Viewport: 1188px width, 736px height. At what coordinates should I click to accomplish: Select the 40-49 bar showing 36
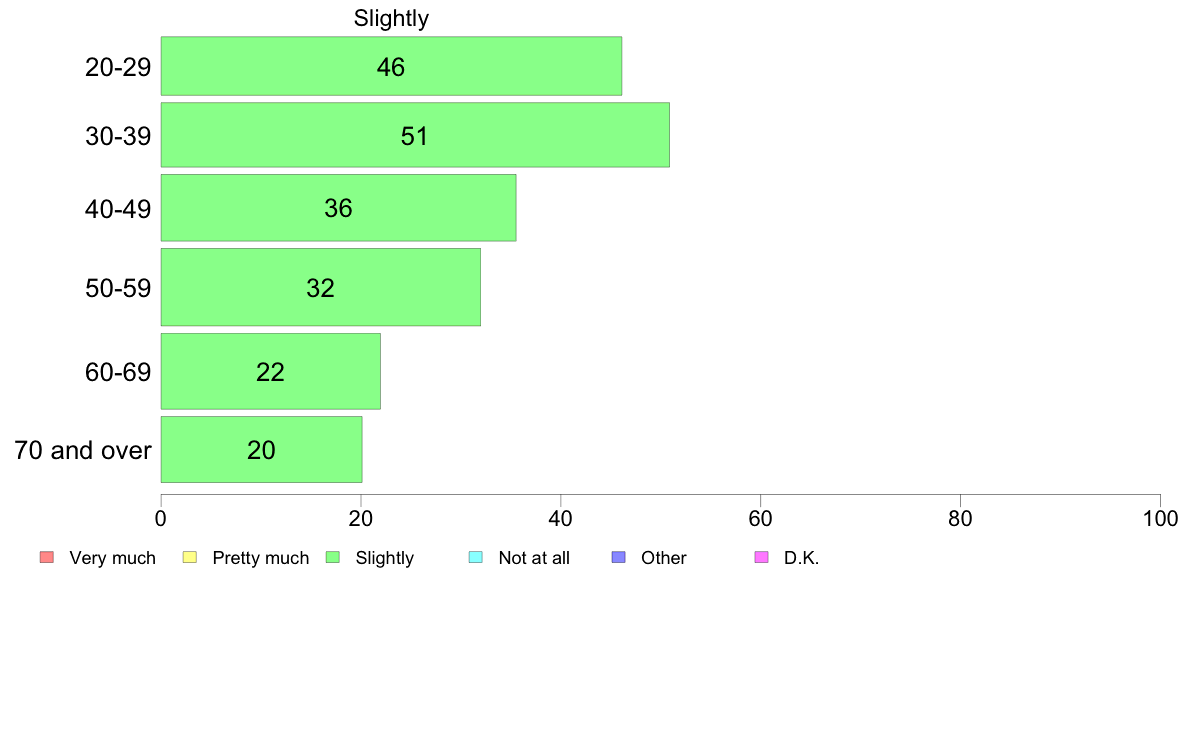click(x=339, y=208)
